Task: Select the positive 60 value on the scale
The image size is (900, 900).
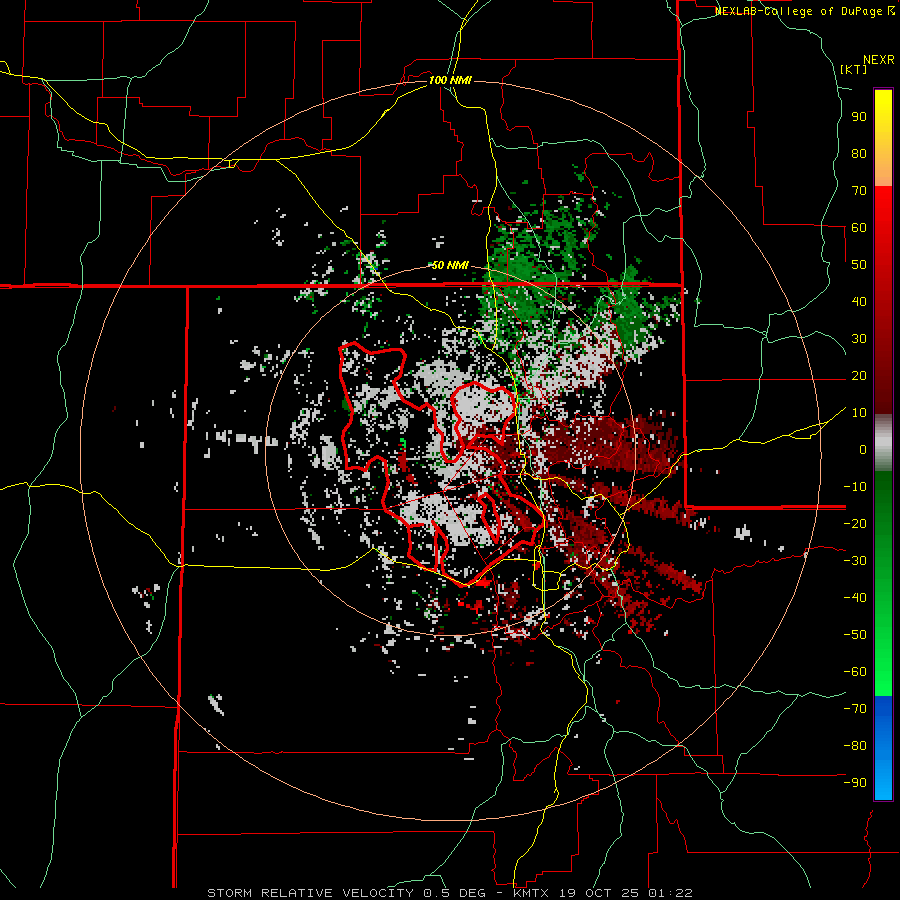Action: click(x=859, y=228)
